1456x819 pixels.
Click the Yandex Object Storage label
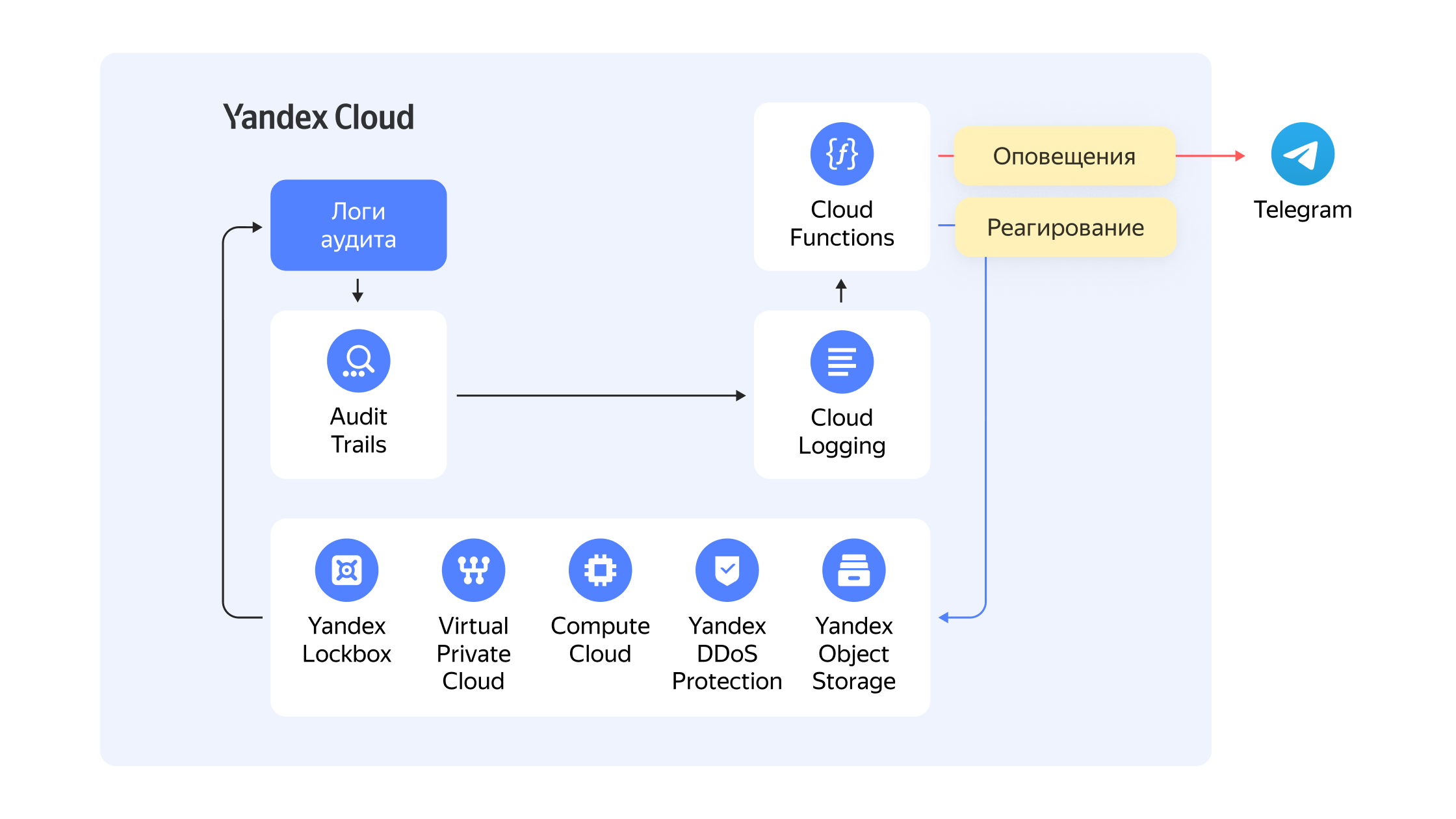853,653
